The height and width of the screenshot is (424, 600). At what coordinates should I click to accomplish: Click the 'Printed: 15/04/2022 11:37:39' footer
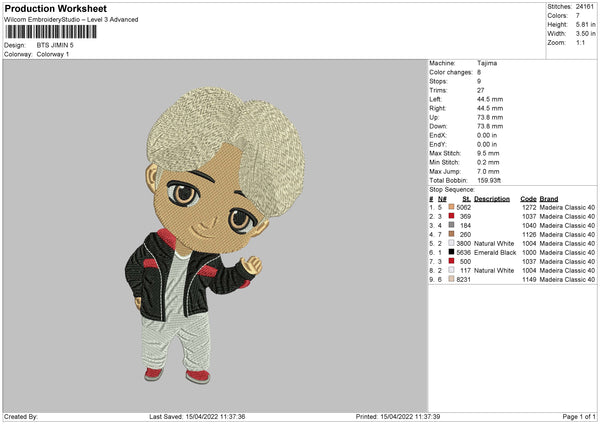(x=398, y=416)
